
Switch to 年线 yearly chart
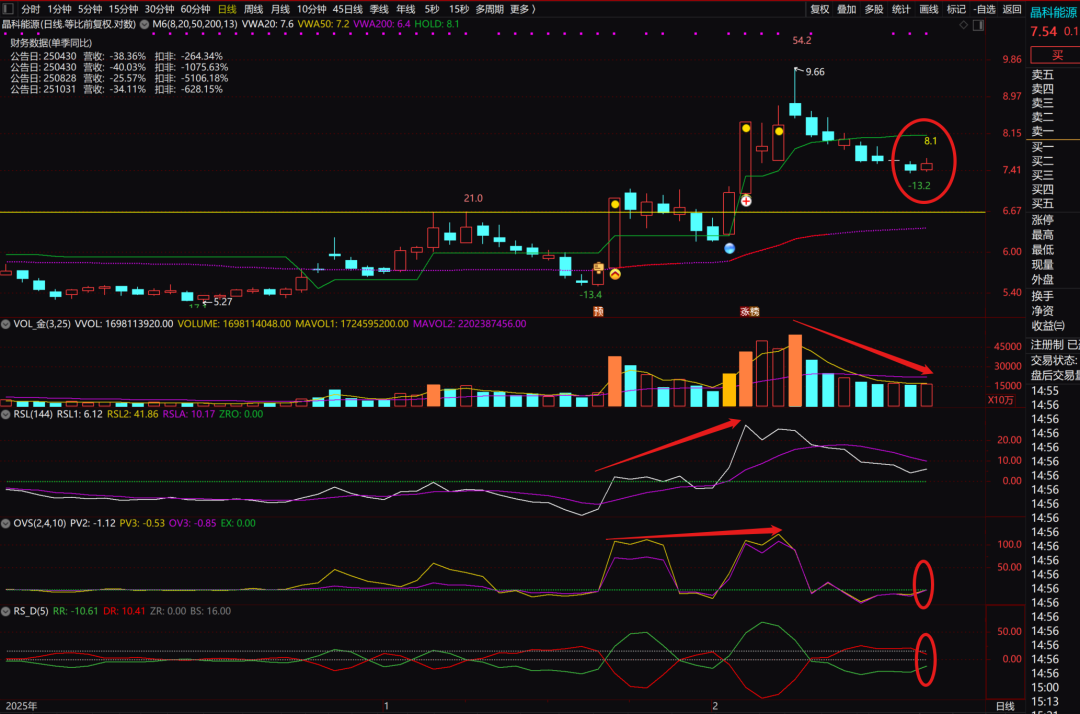406,9
